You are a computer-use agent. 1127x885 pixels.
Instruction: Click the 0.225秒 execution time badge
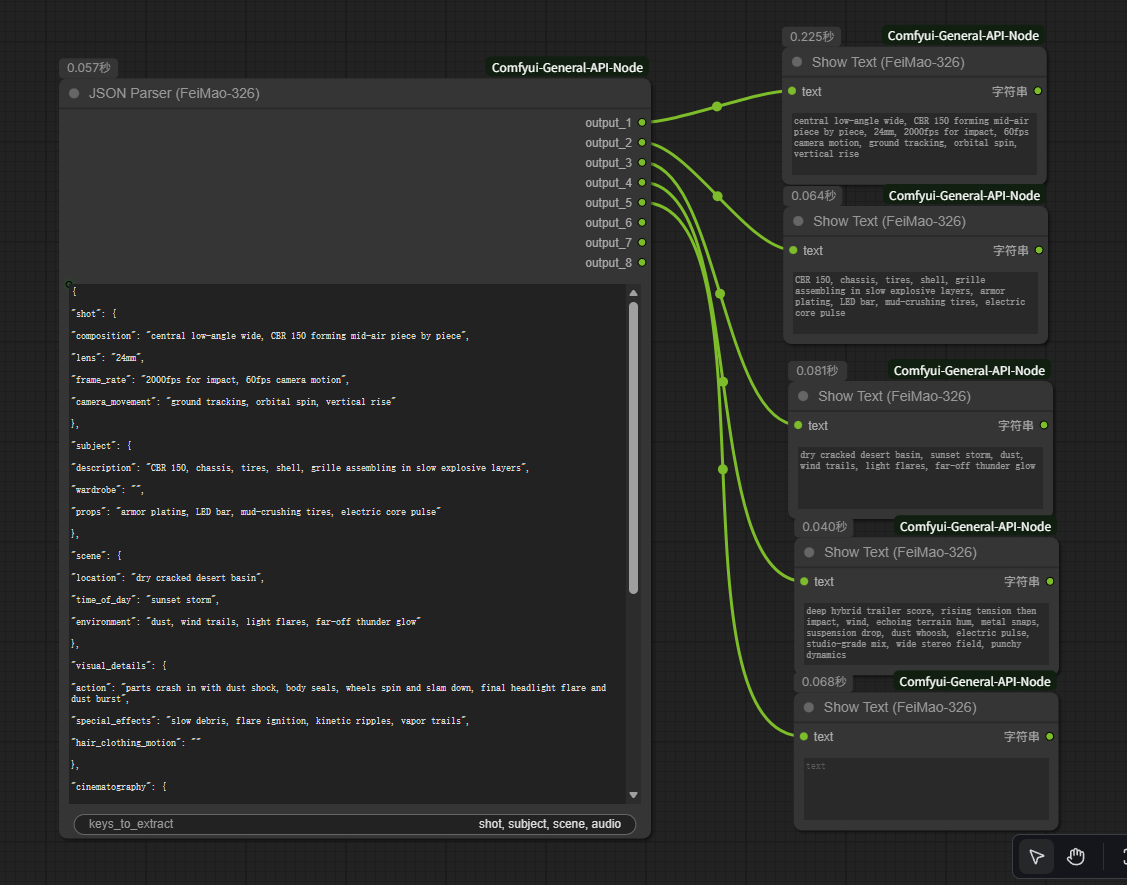(x=811, y=37)
